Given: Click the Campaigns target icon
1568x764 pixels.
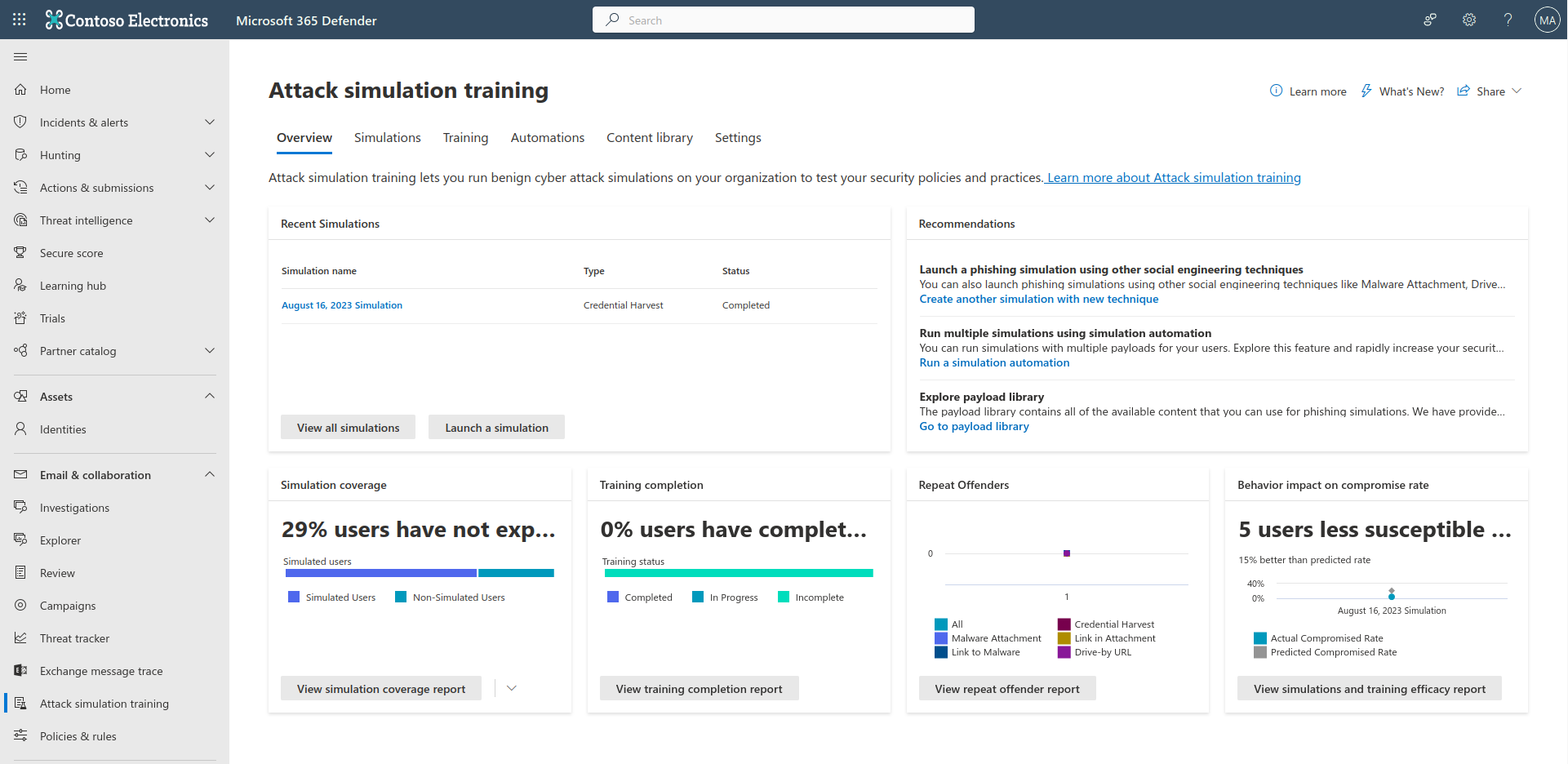Looking at the screenshot, I should pos(20,606).
